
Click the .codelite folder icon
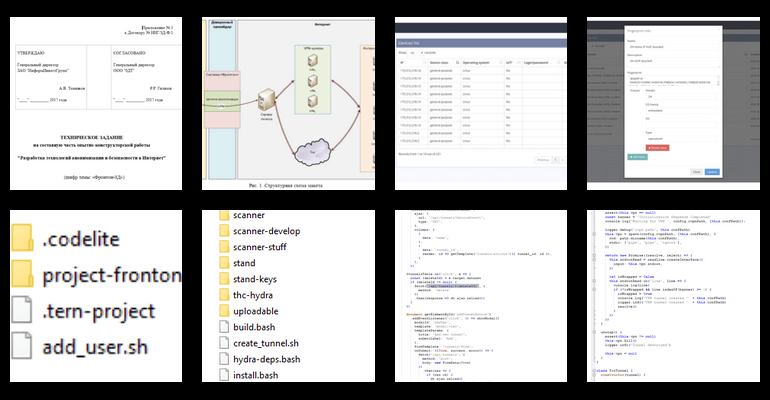(22, 238)
